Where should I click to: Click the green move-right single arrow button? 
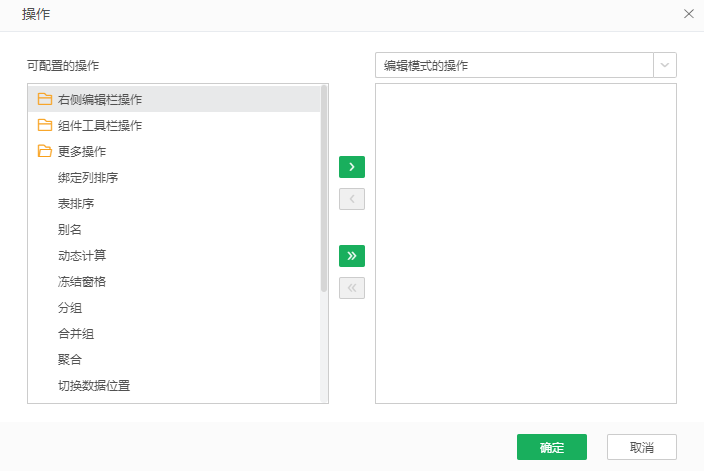coord(351,166)
